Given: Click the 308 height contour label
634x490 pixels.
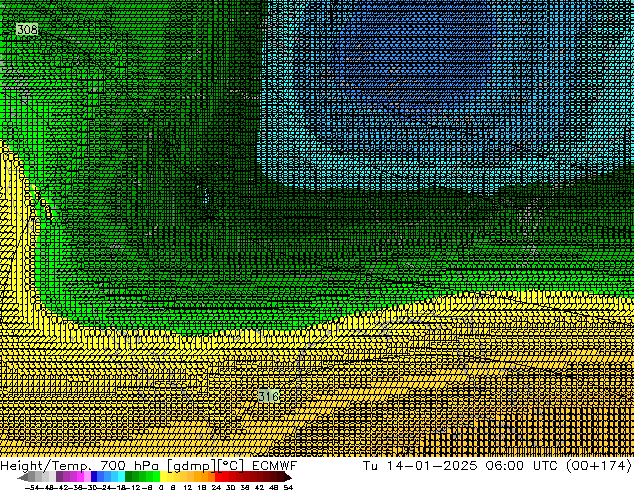Looking at the screenshot, I should [x=27, y=29].
